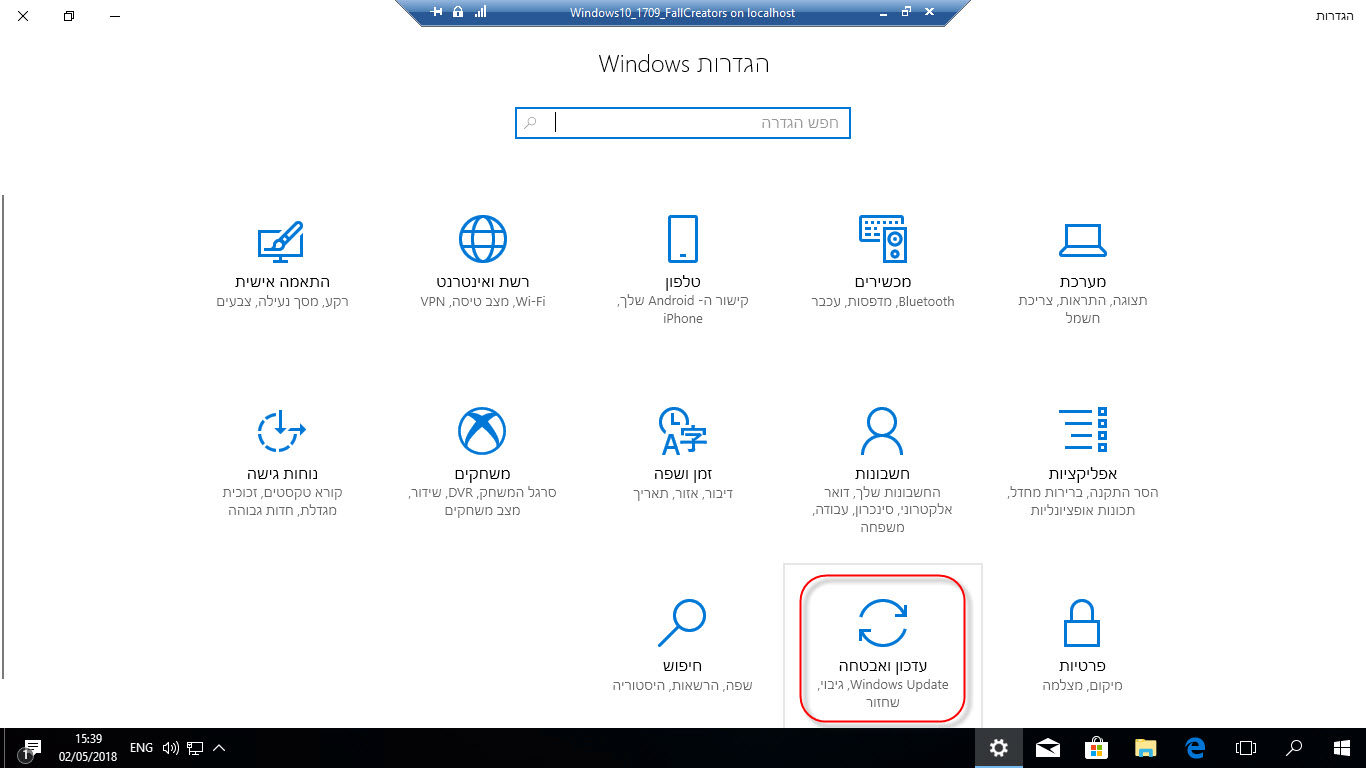
Task: Open the Apps (אפליקציות) settings icon
Action: pyautogui.click(x=1082, y=430)
